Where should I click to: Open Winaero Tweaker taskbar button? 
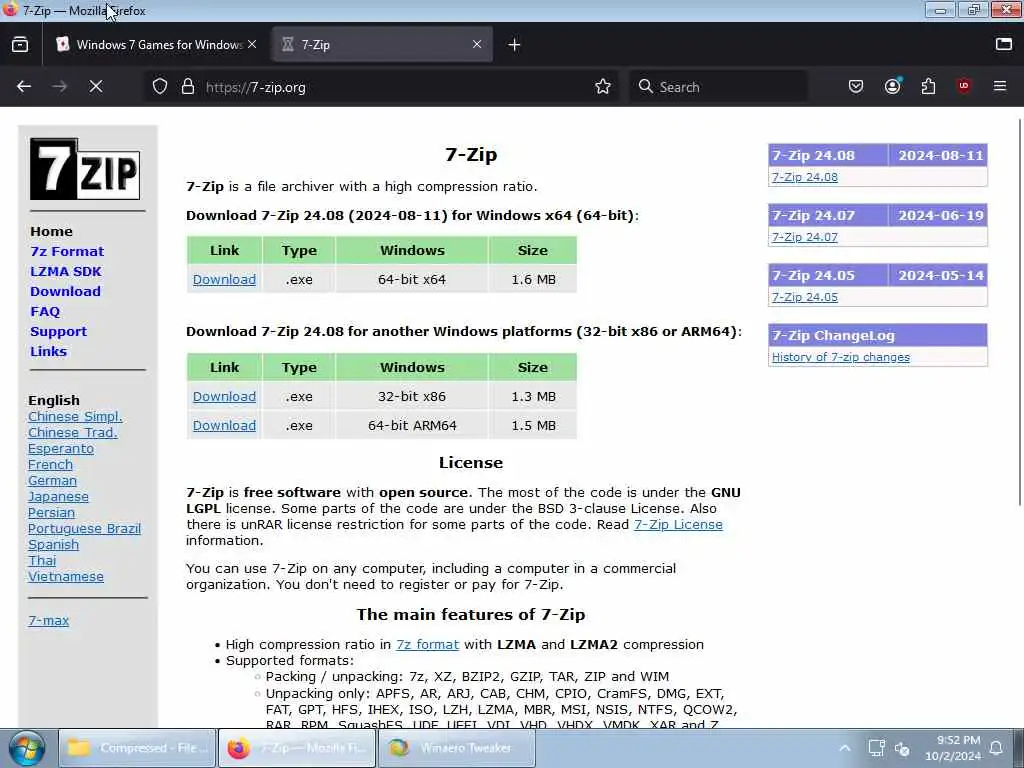pyautogui.click(x=457, y=748)
